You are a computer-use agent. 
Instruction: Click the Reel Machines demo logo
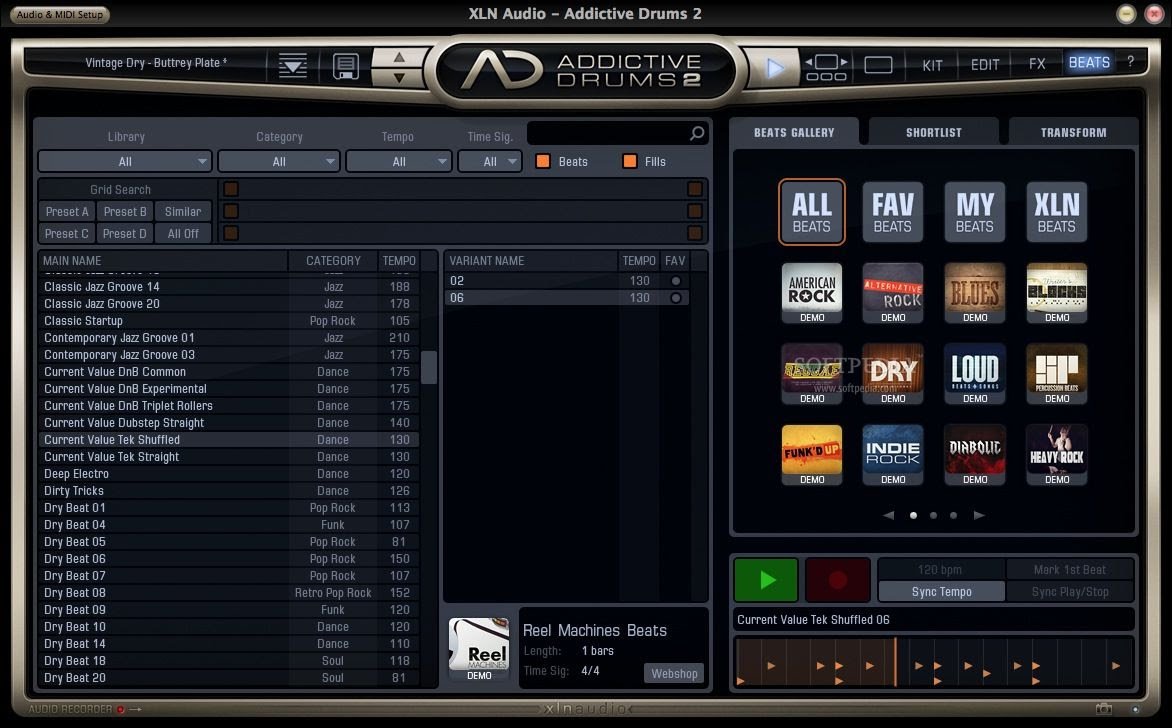click(x=477, y=646)
